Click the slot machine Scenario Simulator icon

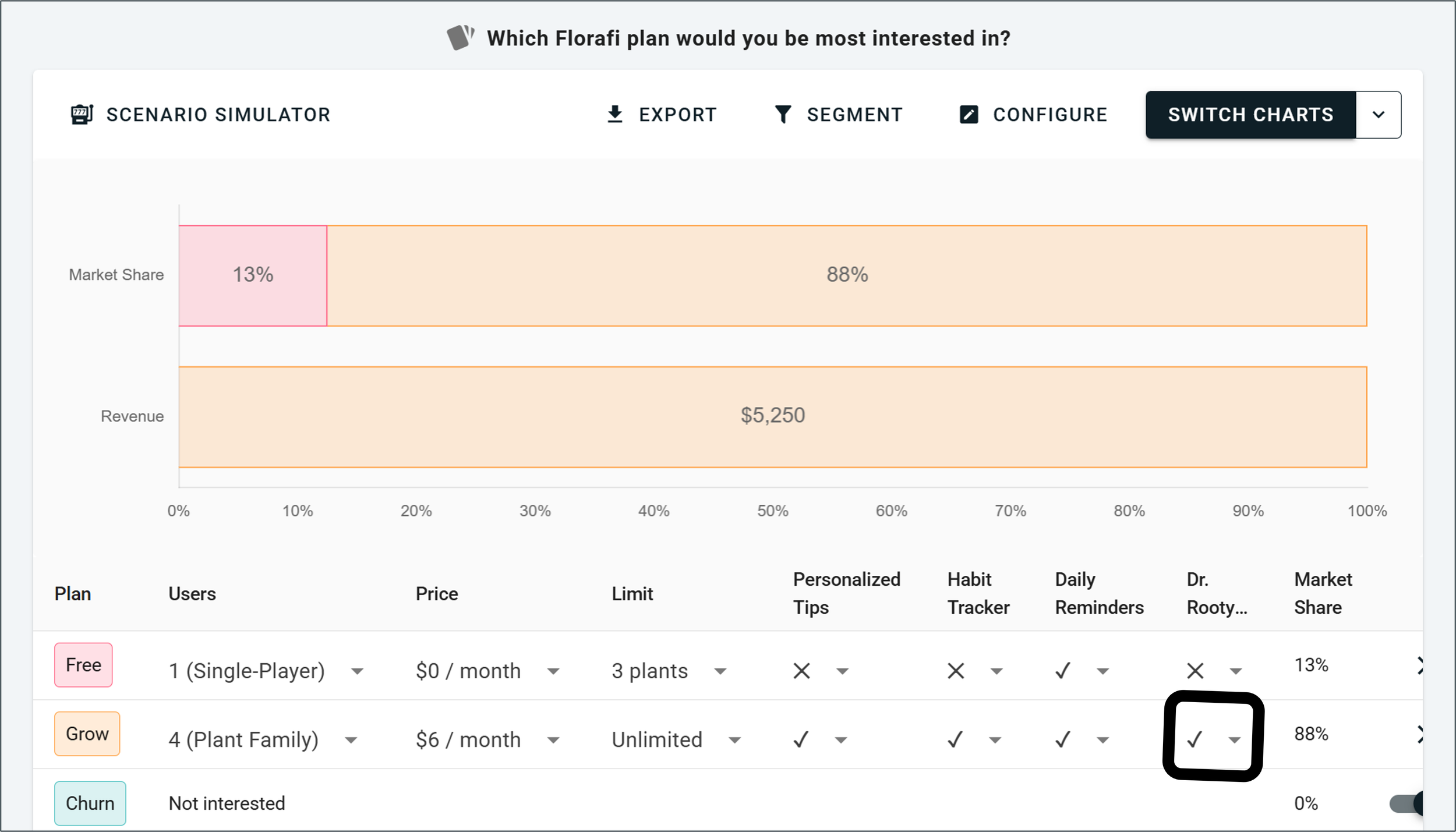tap(82, 114)
